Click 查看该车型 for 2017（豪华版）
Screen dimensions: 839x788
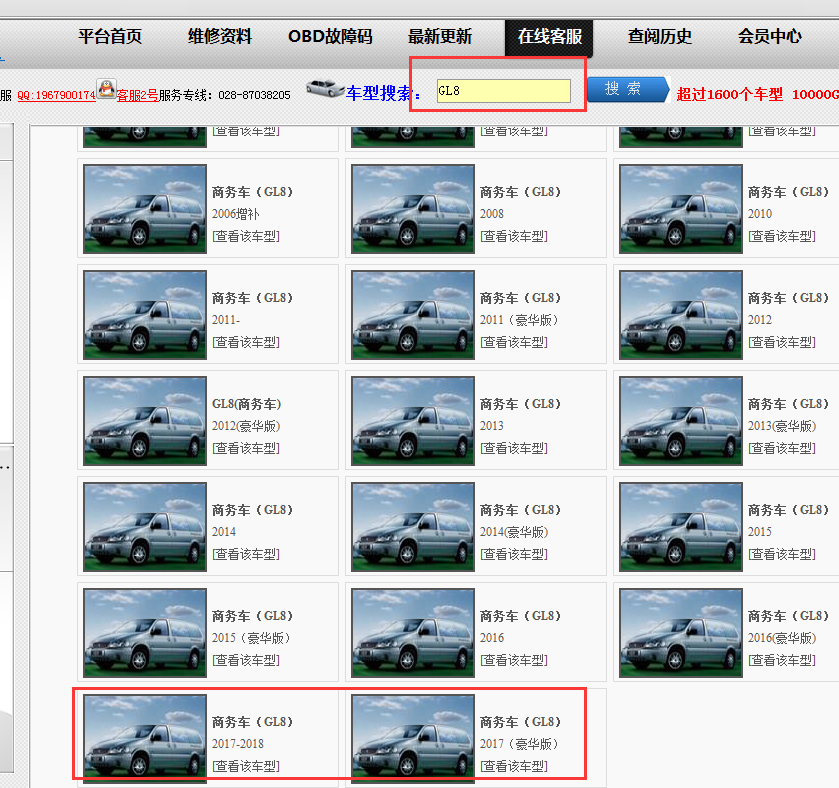click(x=514, y=766)
